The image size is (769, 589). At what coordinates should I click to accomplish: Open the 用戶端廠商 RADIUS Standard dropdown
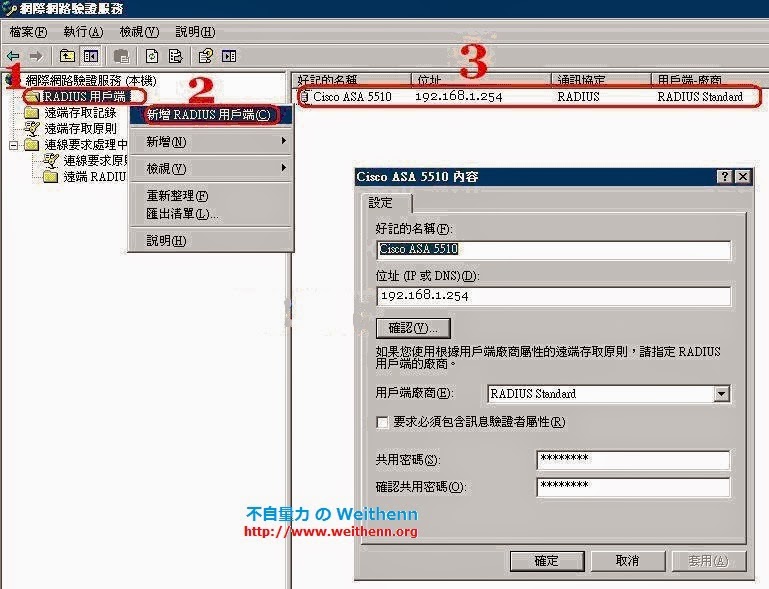721,394
